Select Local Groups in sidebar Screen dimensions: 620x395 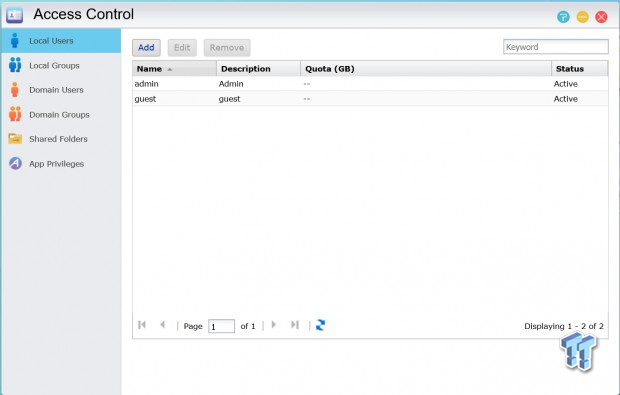coord(61,66)
